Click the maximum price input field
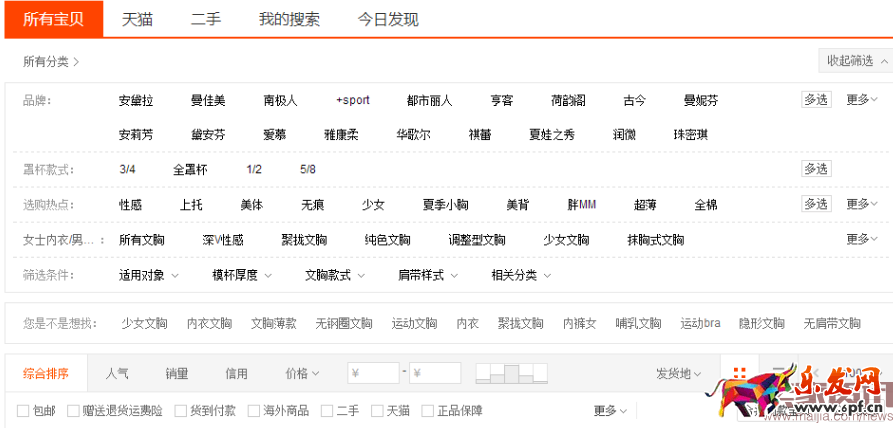 (x=435, y=373)
